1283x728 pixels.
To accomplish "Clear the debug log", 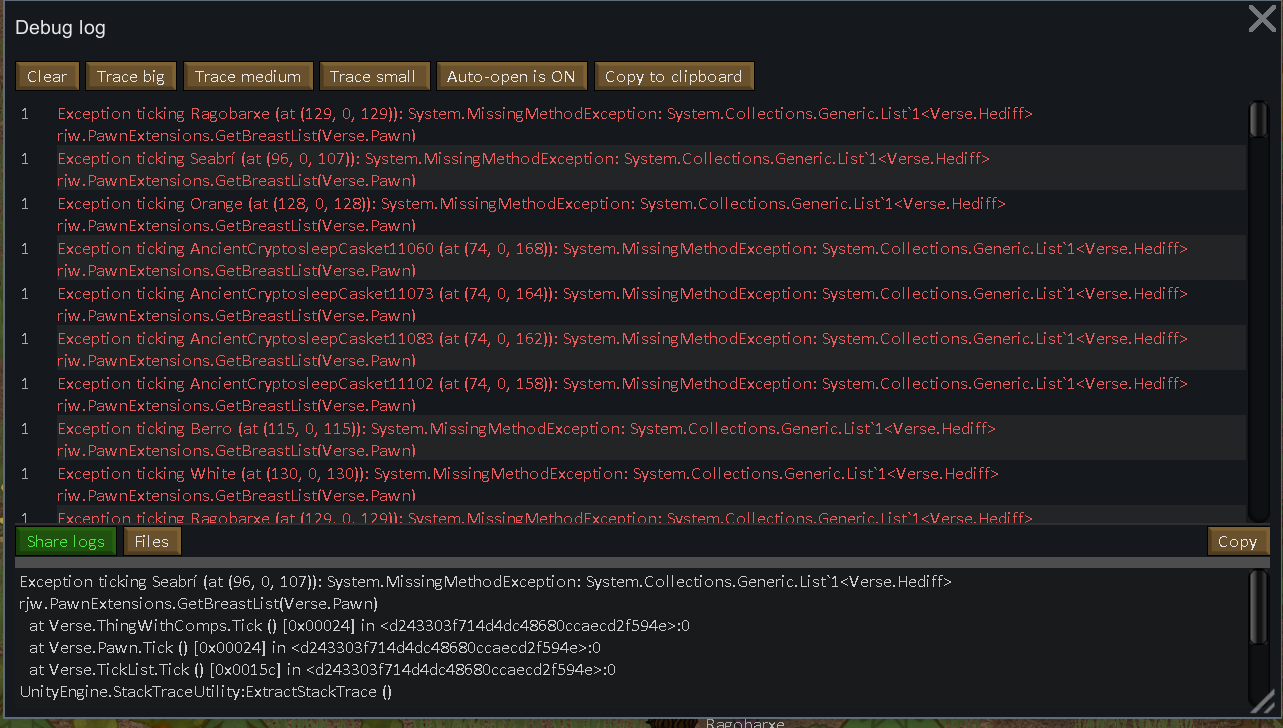I will tap(47, 76).
